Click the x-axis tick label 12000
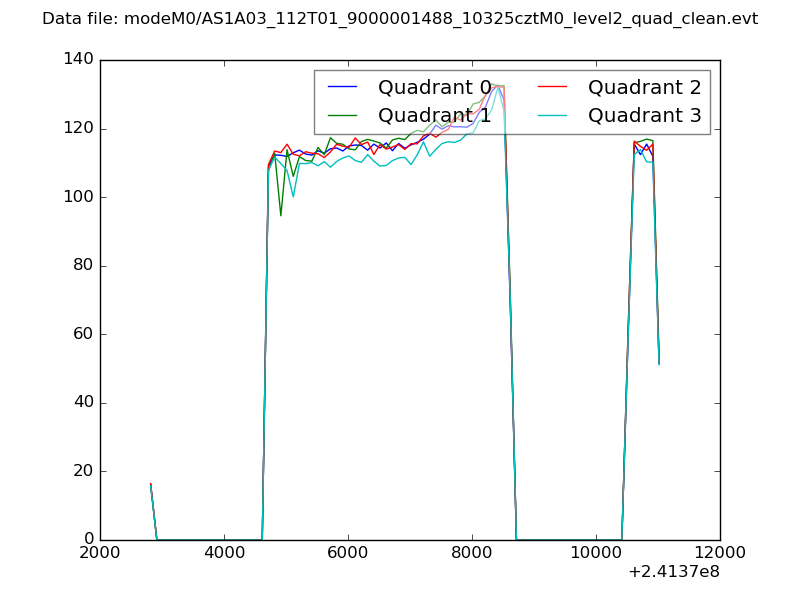Viewport: 800px width, 600px height. pyautogui.click(x=720, y=553)
